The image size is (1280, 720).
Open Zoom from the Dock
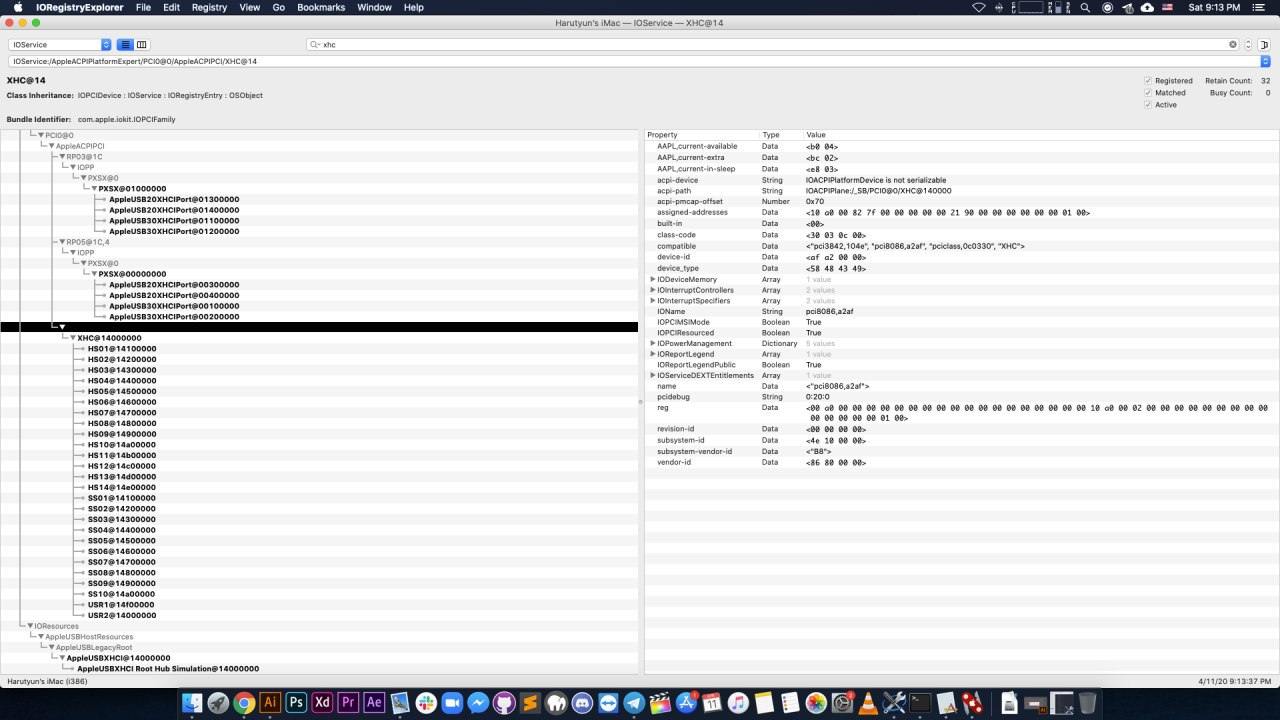[x=452, y=703]
